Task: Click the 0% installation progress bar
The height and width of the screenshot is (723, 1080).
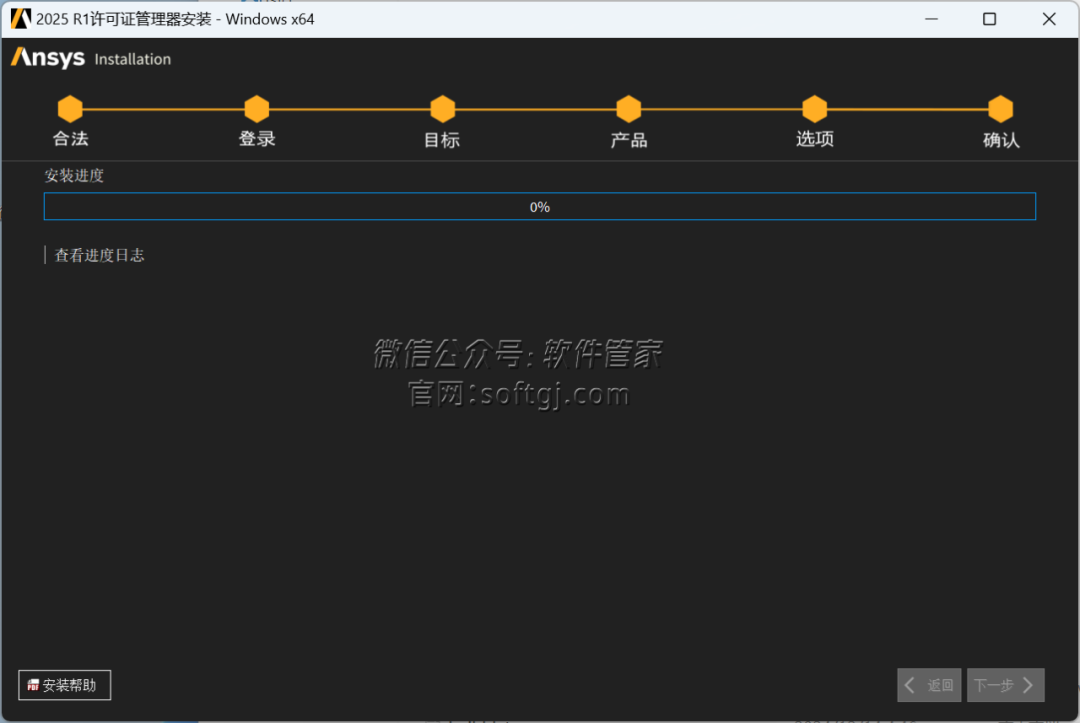Action: coord(540,207)
